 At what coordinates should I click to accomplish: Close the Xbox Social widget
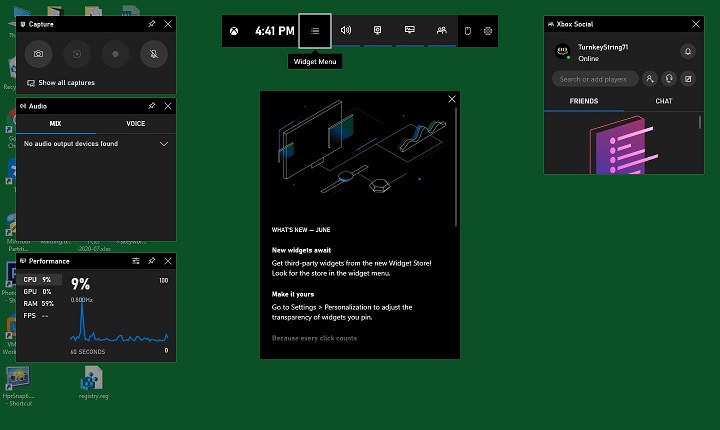[x=696, y=24]
